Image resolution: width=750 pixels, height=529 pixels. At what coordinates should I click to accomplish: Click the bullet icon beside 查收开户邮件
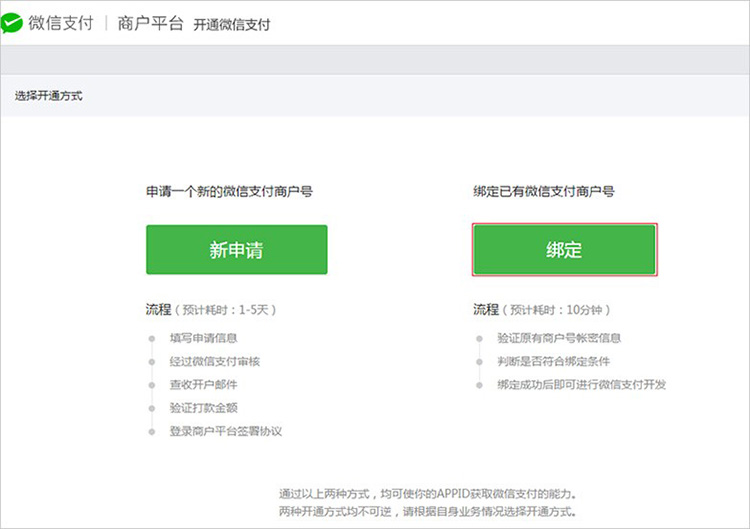(153, 385)
